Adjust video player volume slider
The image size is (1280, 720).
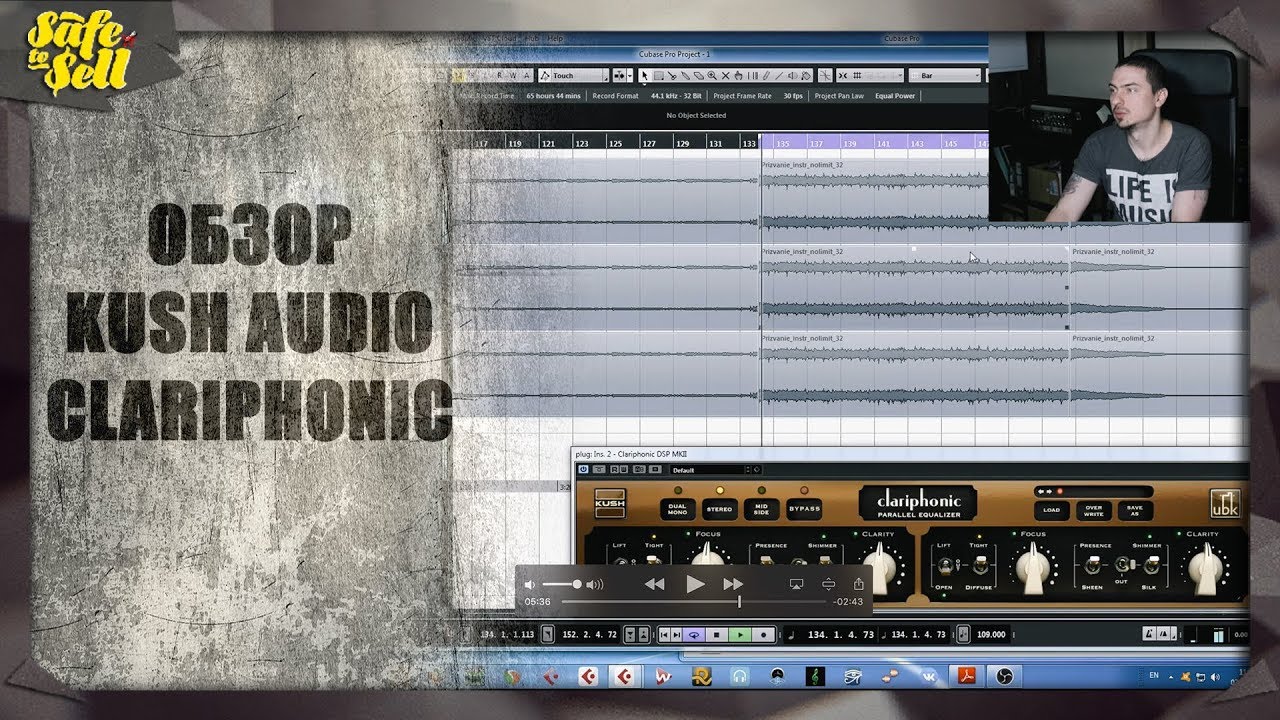tap(560, 584)
